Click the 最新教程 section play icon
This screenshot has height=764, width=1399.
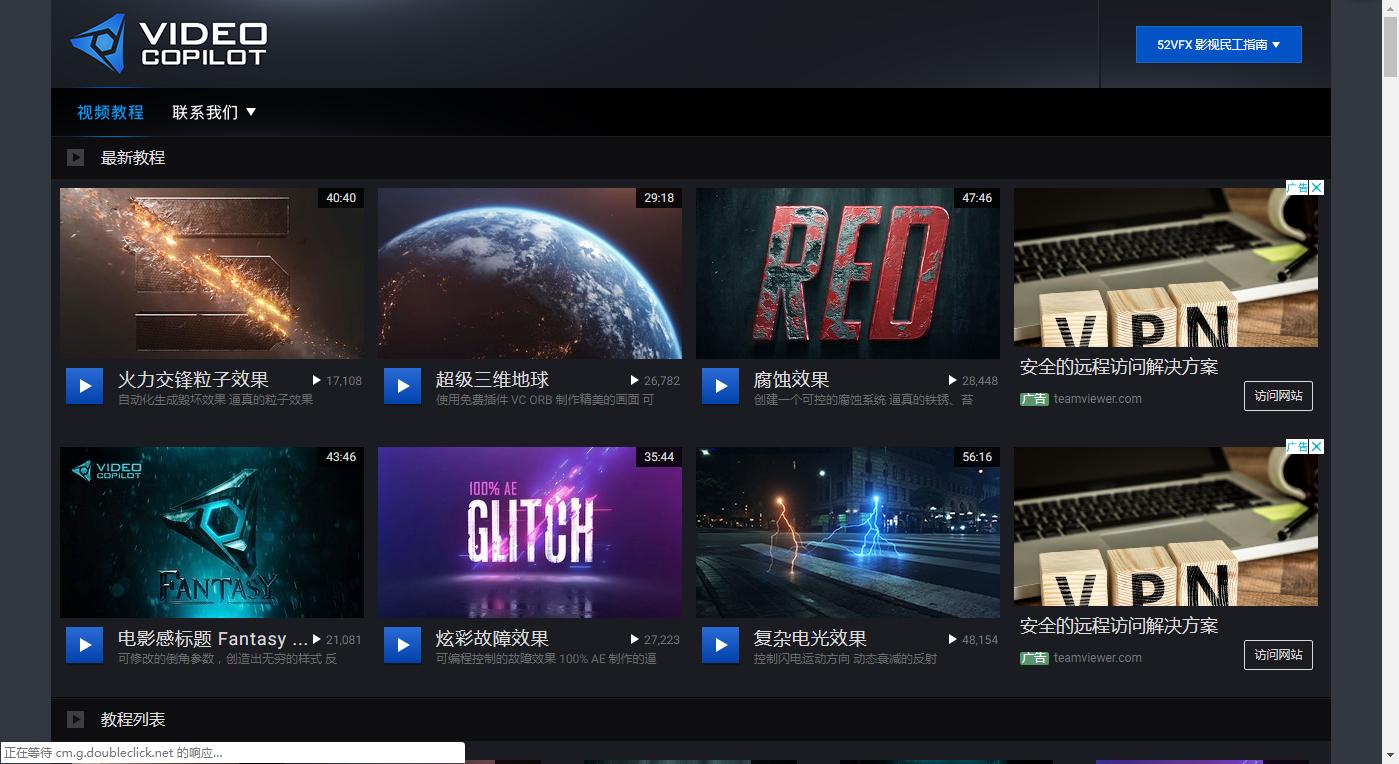pos(75,157)
